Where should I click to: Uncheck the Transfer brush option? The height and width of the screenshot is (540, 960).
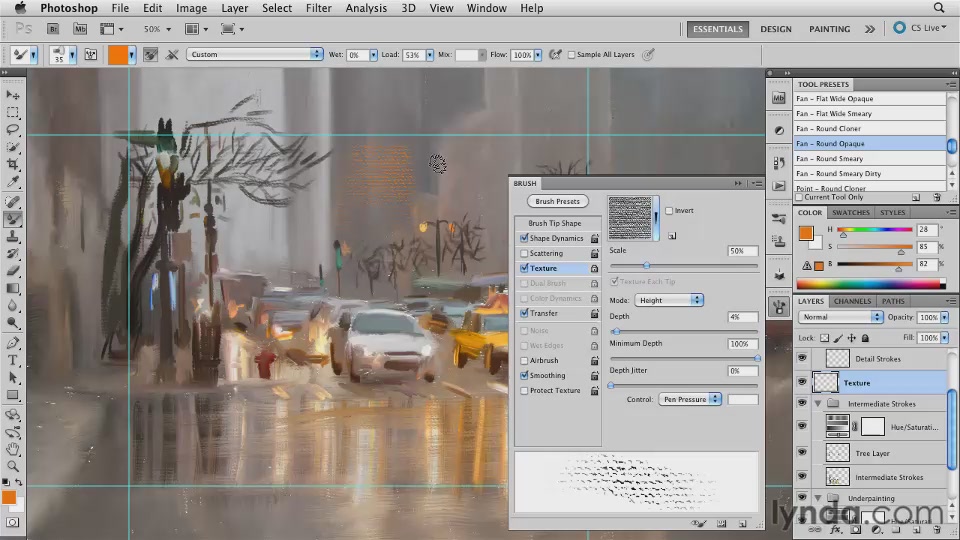coord(524,313)
